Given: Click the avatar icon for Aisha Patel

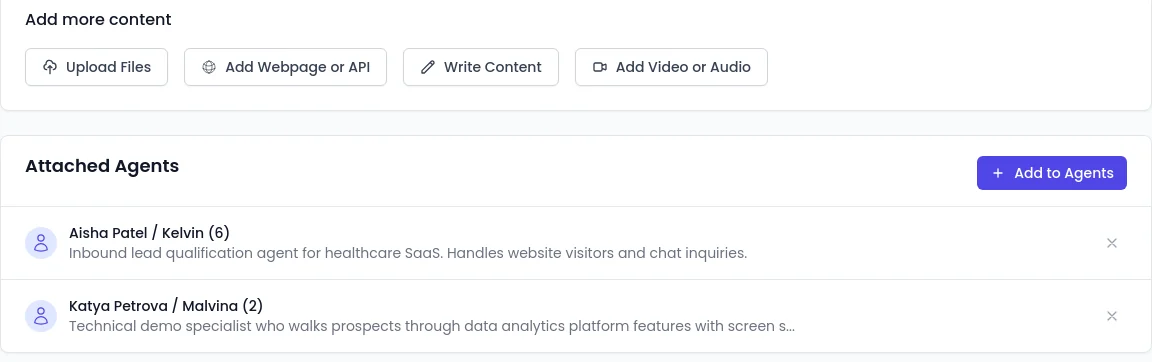Looking at the screenshot, I should pyautogui.click(x=41, y=243).
